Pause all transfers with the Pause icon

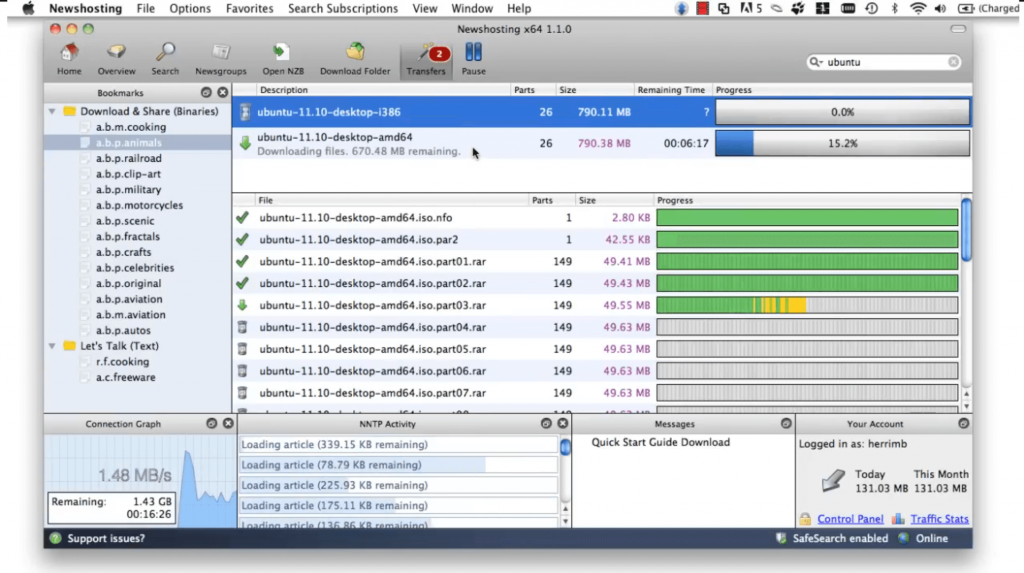473,53
